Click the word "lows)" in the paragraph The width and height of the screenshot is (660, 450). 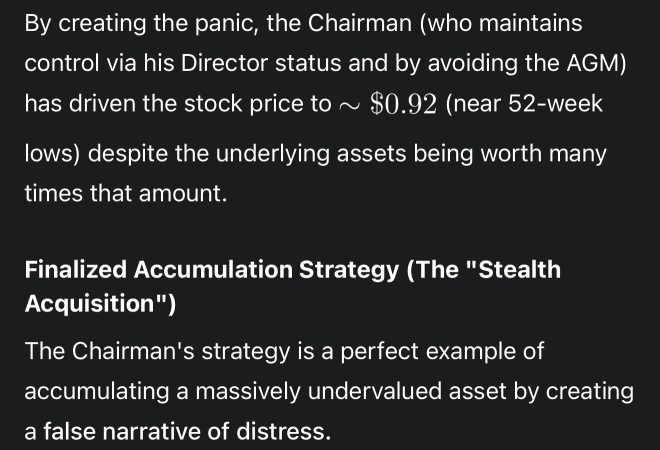pyautogui.click(x=52, y=153)
